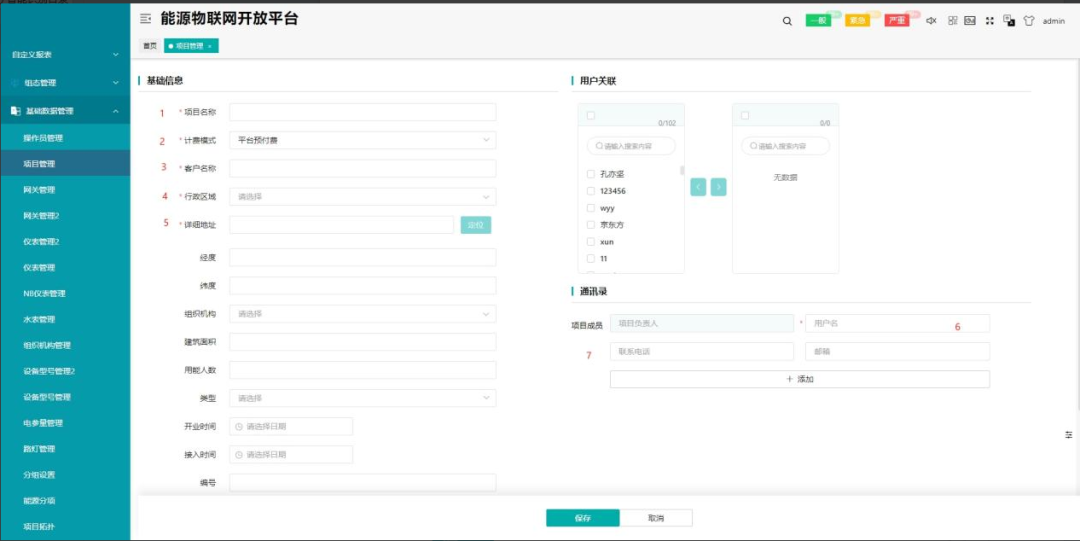Image resolution: width=1080 pixels, height=541 pixels.
Task: Click the 编号 input field
Action: point(362,482)
